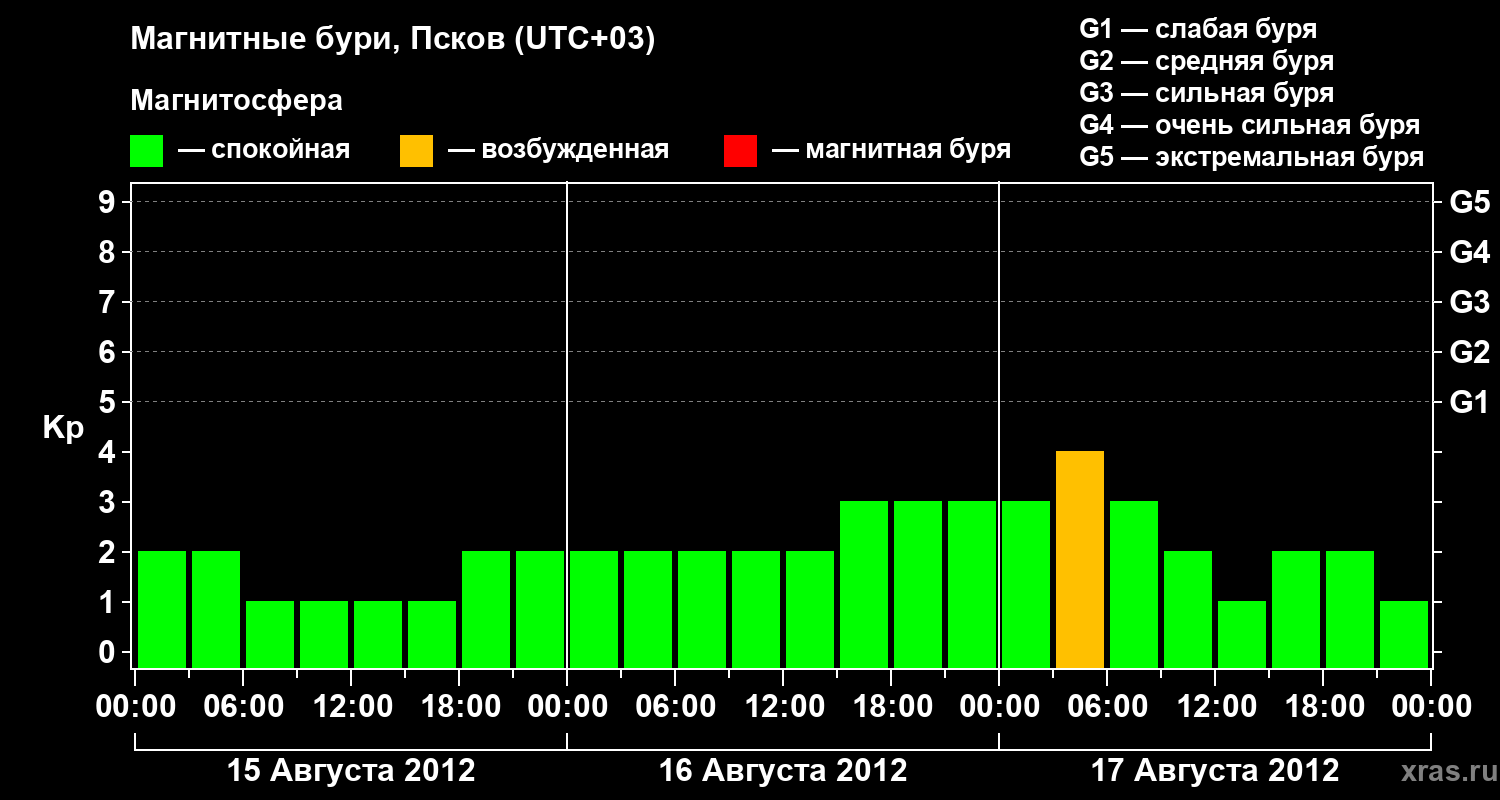Click the title 'Магнитные бури, Псков (UTC+03)'
The height and width of the screenshot is (800, 1500).
click(393, 40)
